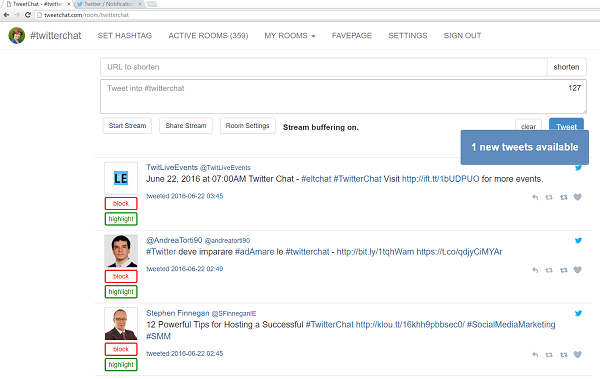Open AndreaTorti90 profile photo
This screenshot has width=600, height=379.
pos(121,251)
